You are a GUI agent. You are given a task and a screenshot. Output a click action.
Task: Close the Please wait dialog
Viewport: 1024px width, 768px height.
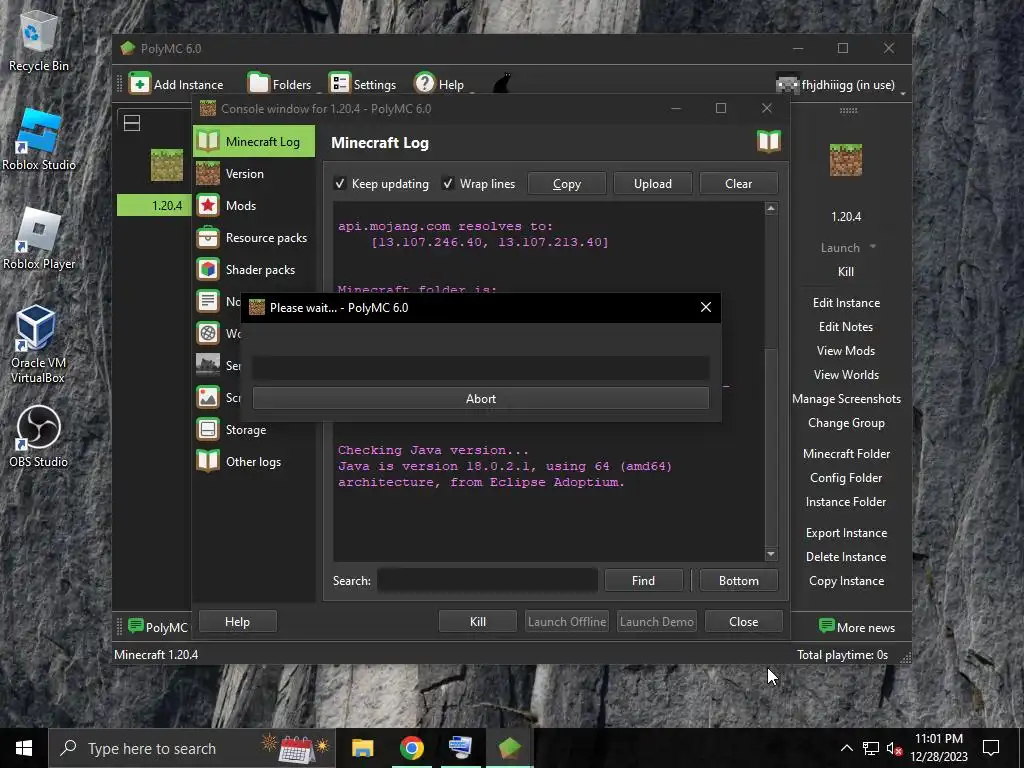[x=705, y=307]
